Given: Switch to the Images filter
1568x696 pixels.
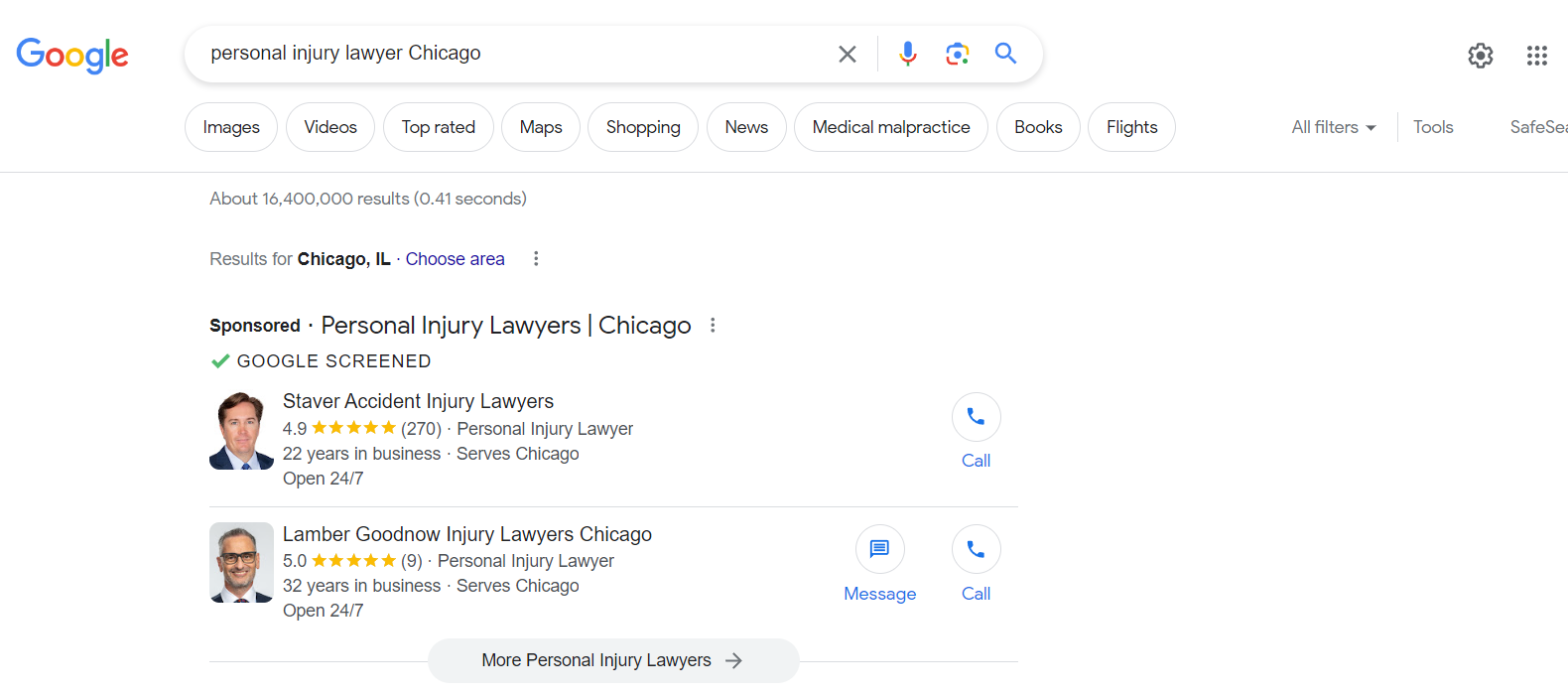Looking at the screenshot, I should (x=231, y=127).
